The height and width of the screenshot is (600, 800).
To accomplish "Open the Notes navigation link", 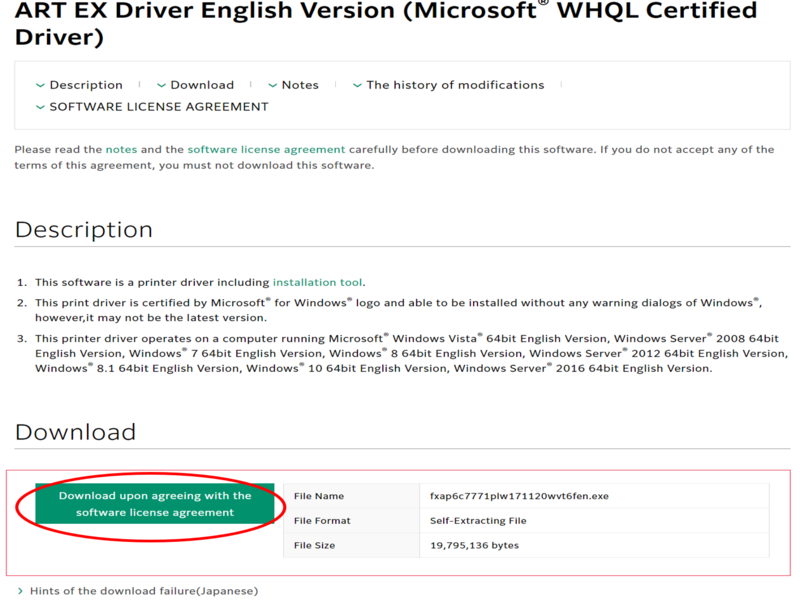I will pyautogui.click(x=300, y=85).
